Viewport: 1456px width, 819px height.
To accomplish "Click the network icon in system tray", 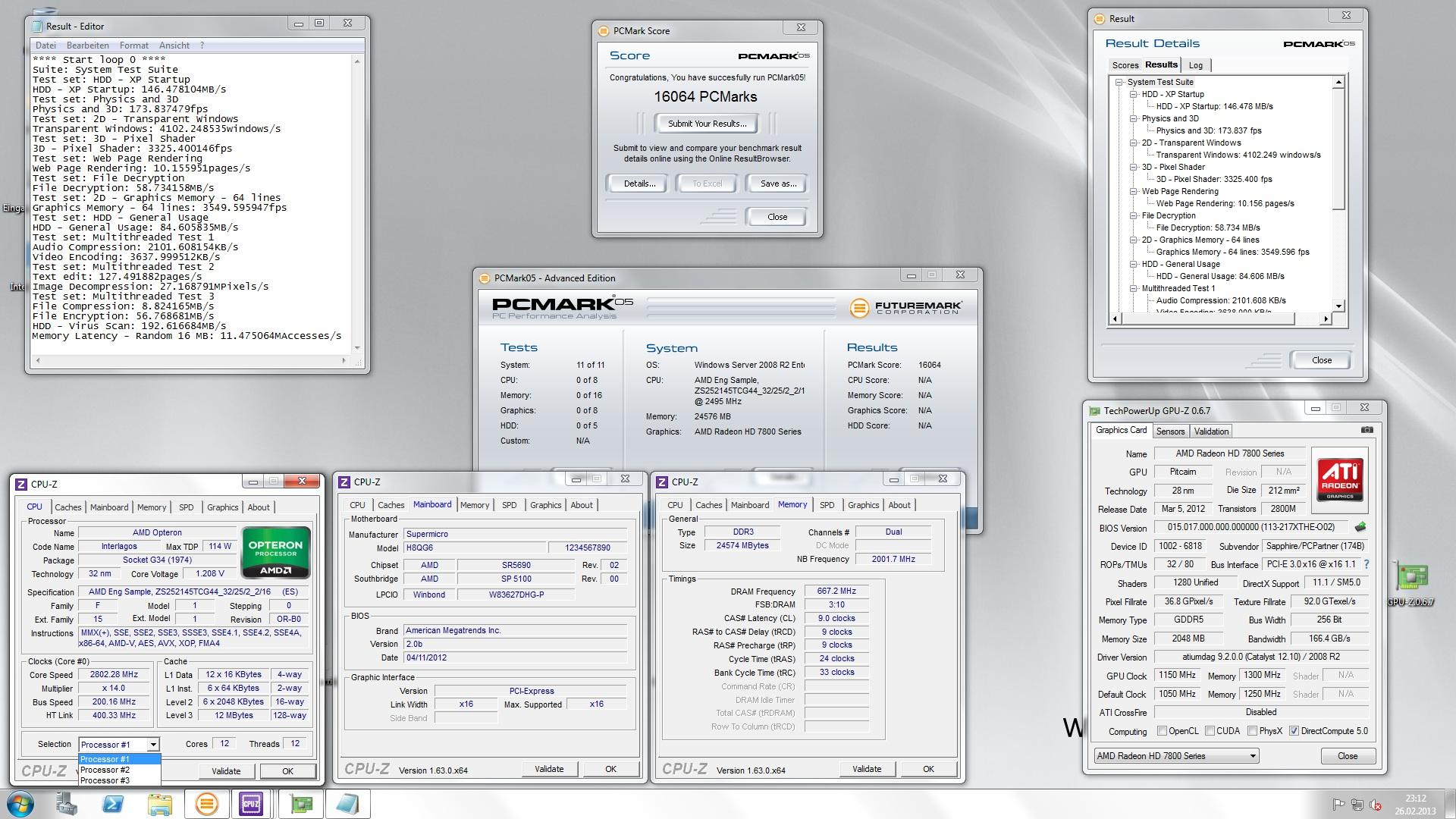I will pos(1357,805).
